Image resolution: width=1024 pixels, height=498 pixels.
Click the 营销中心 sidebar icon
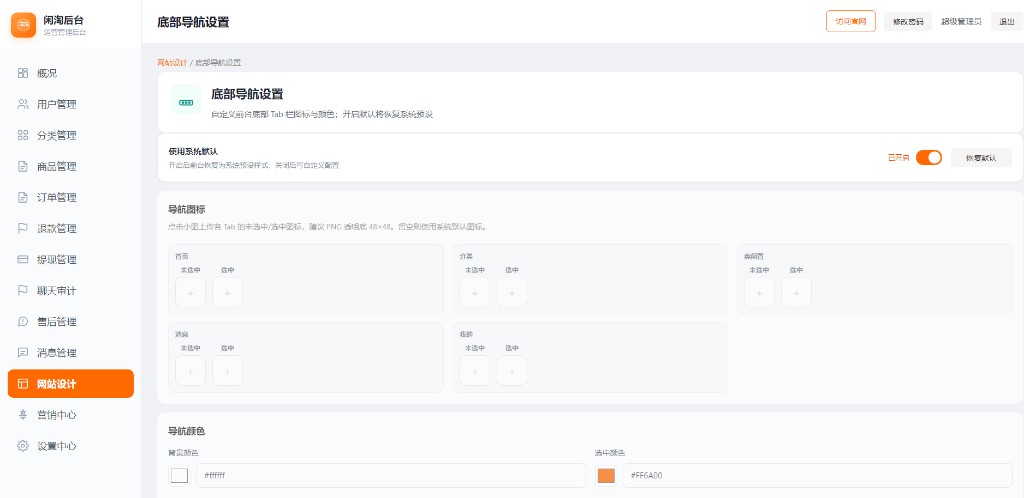pyautogui.click(x=23, y=415)
